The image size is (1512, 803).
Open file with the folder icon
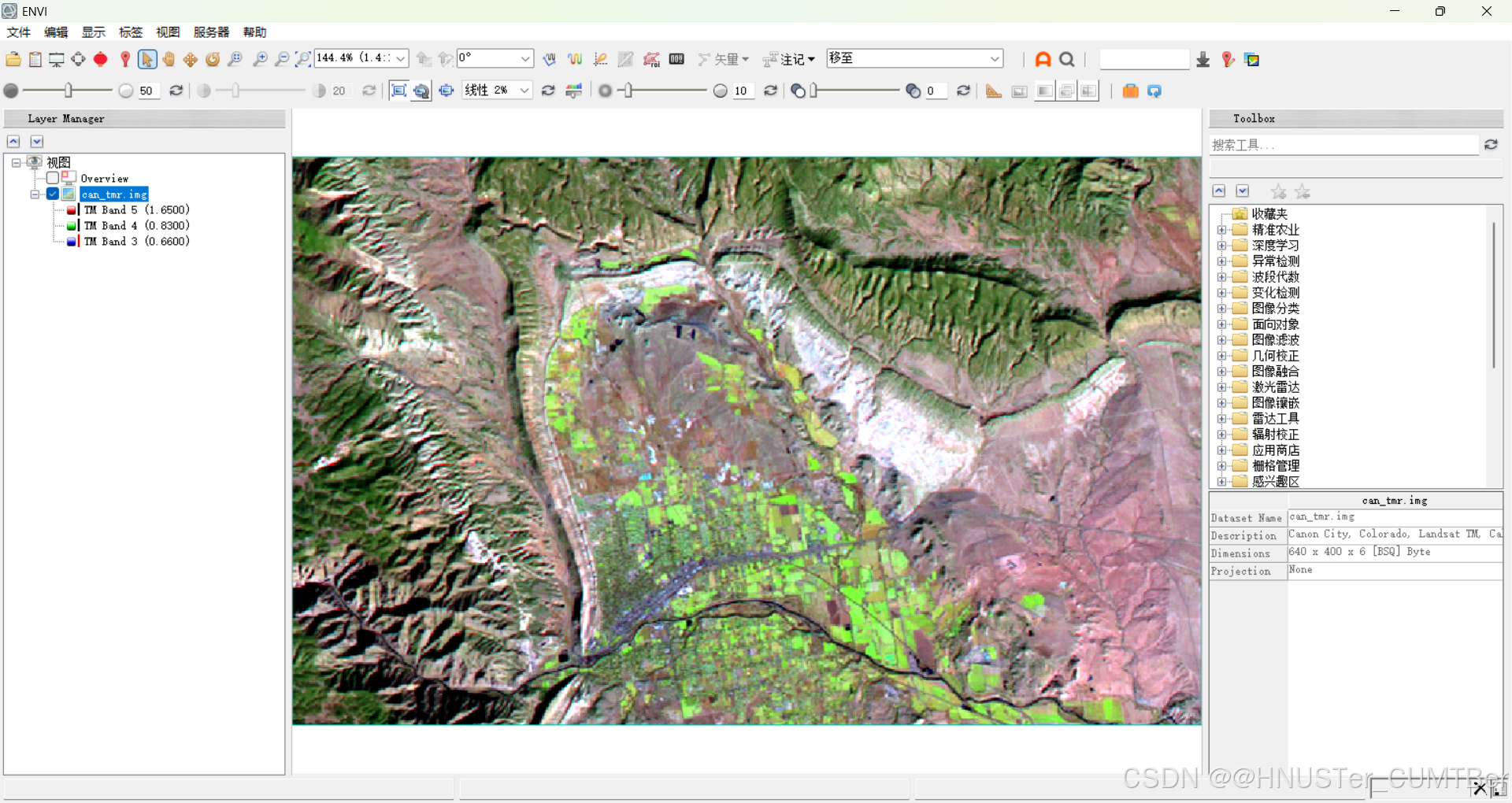(13, 59)
